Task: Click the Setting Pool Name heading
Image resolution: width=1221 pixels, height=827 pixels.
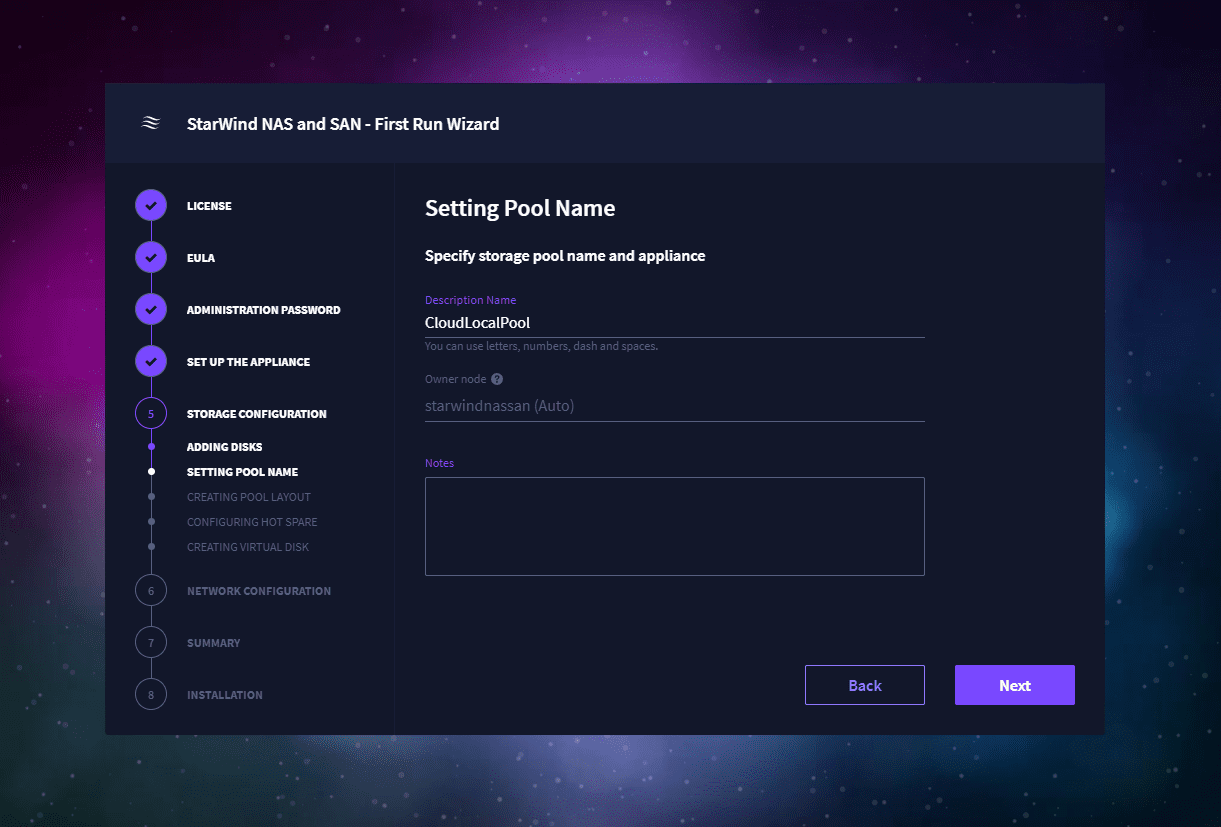Action: [x=520, y=208]
